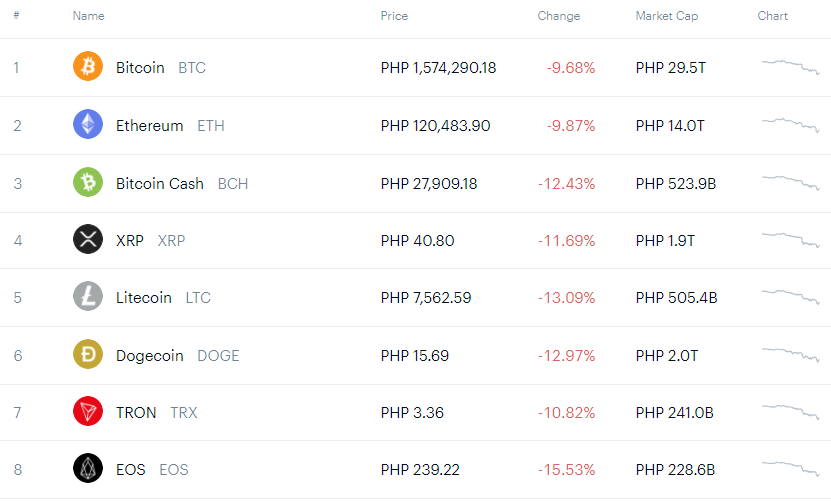The height and width of the screenshot is (501, 831).
Task: Click the green Bitcoin Cash icon
Action: pos(87,182)
